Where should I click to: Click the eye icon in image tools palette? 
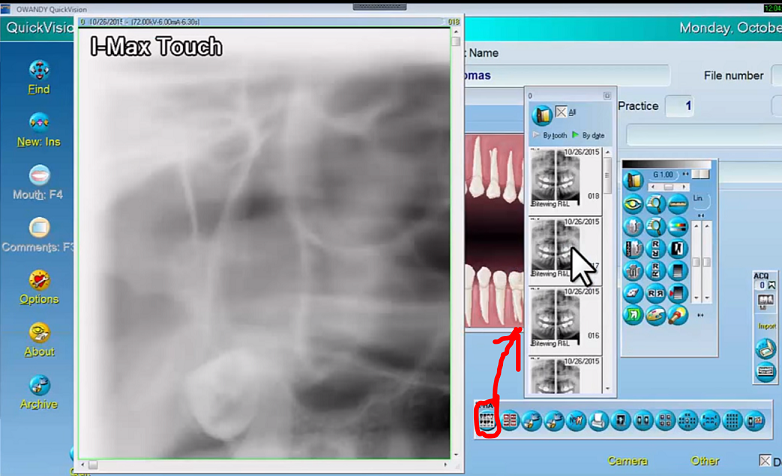[x=633, y=204]
